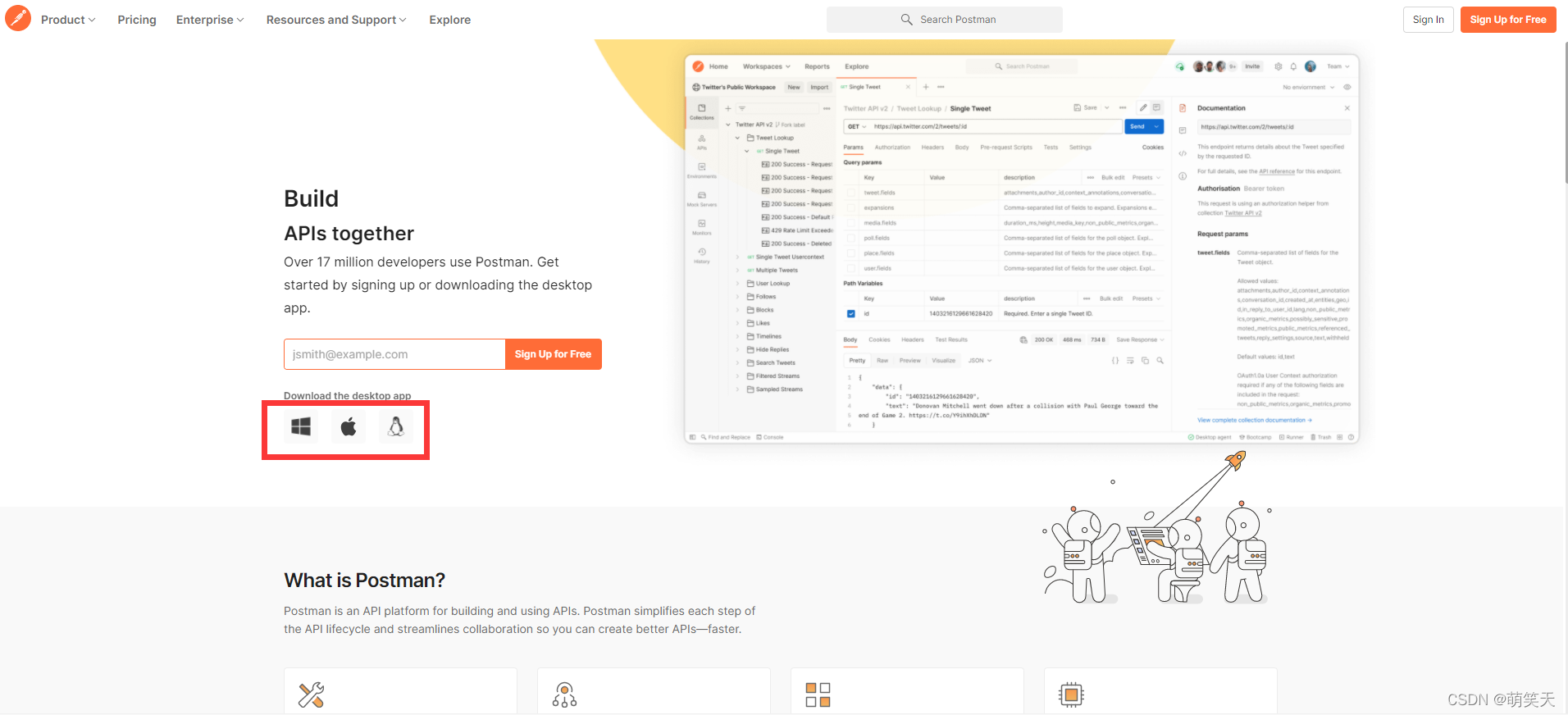
Task: Open the Workspaces dropdown in the app preview
Action: 767,66
